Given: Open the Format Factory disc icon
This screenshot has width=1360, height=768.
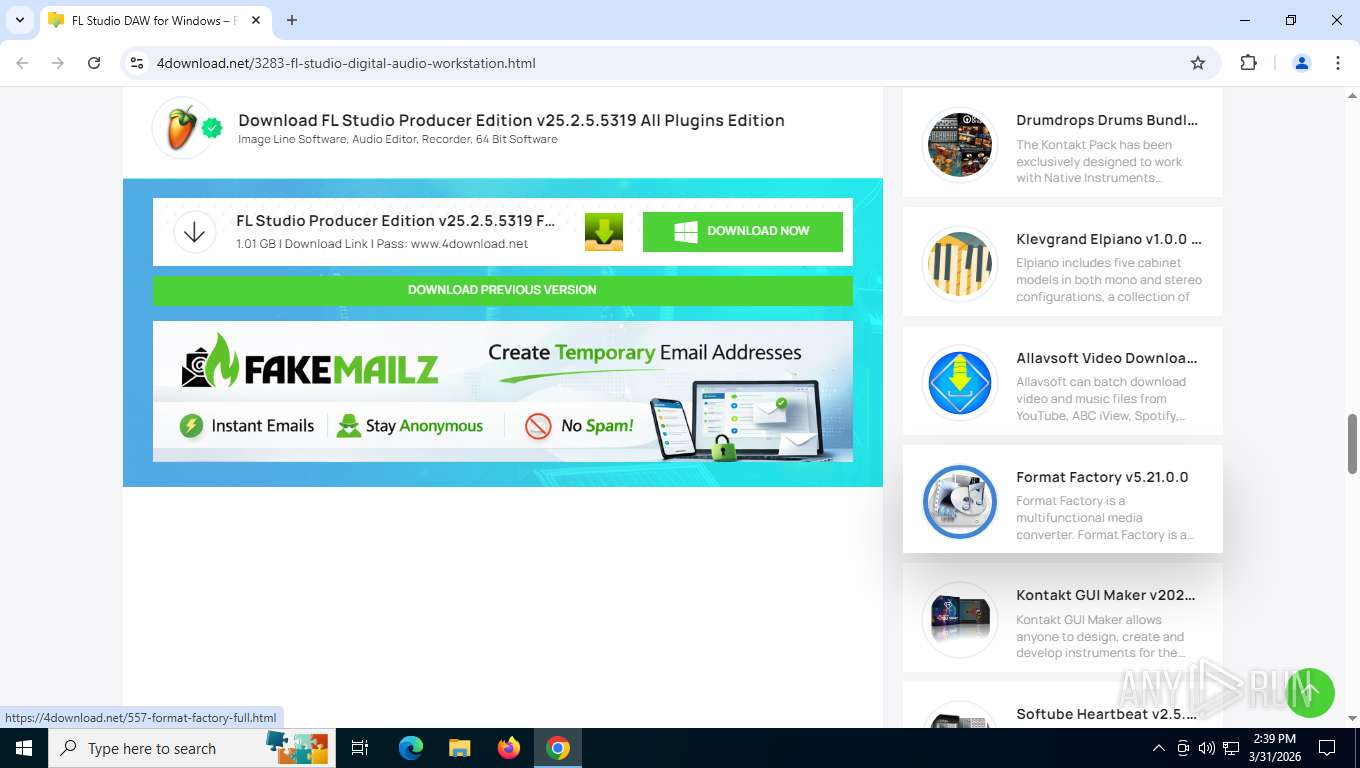Looking at the screenshot, I should pyautogui.click(x=959, y=502).
